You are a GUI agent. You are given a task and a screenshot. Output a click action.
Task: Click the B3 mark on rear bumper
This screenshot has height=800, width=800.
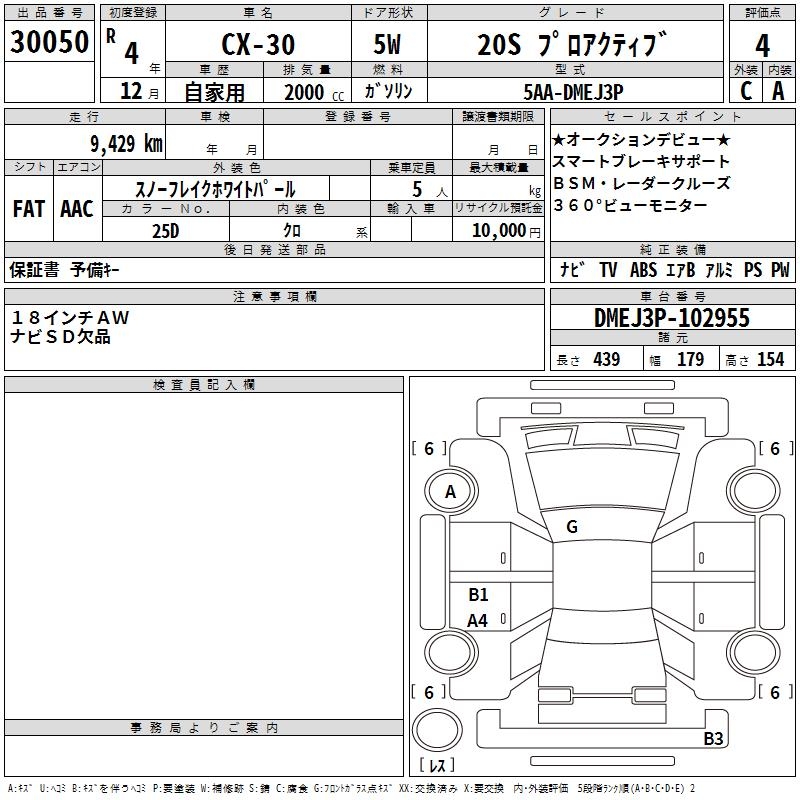713,738
